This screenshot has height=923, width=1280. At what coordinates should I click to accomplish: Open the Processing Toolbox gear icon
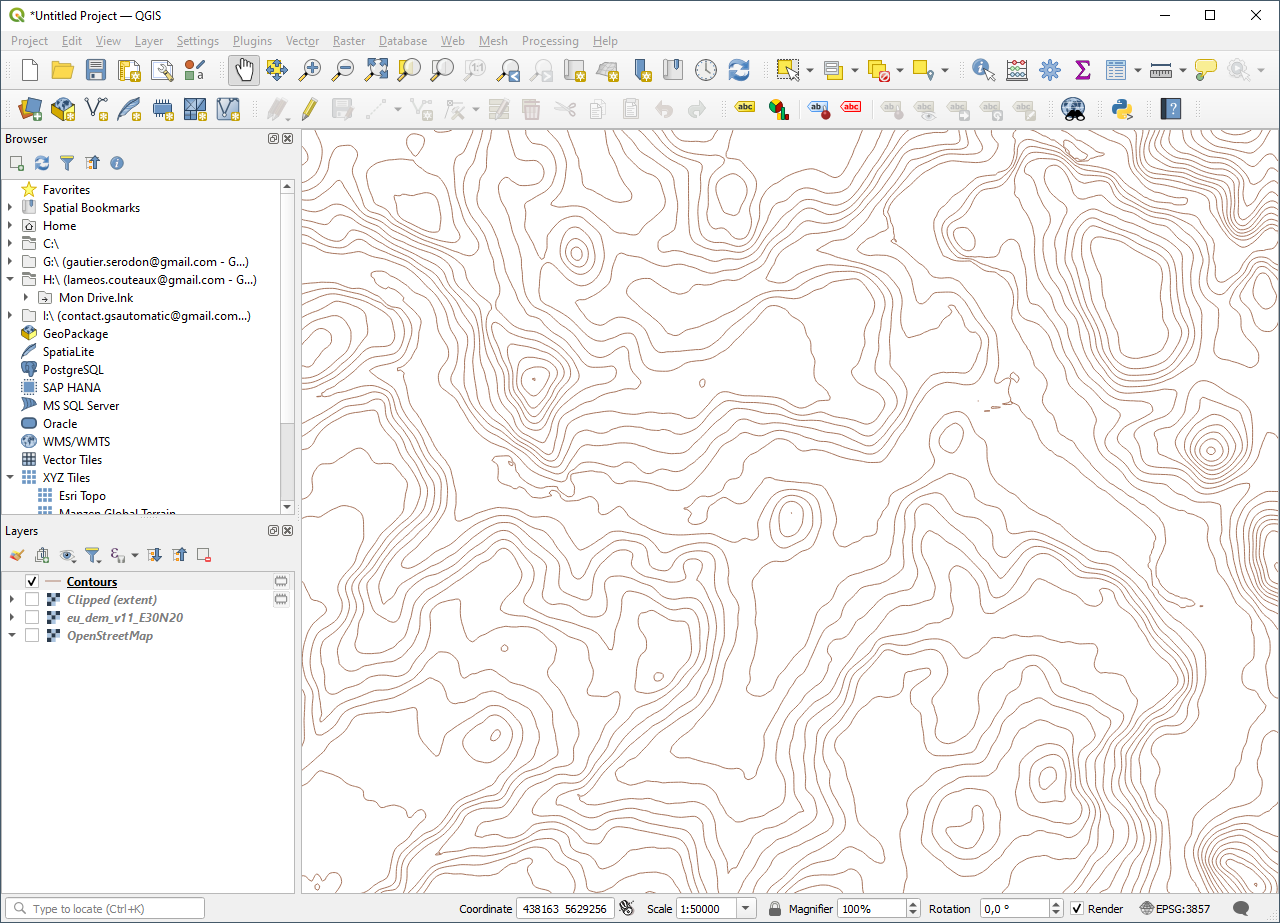(1050, 70)
